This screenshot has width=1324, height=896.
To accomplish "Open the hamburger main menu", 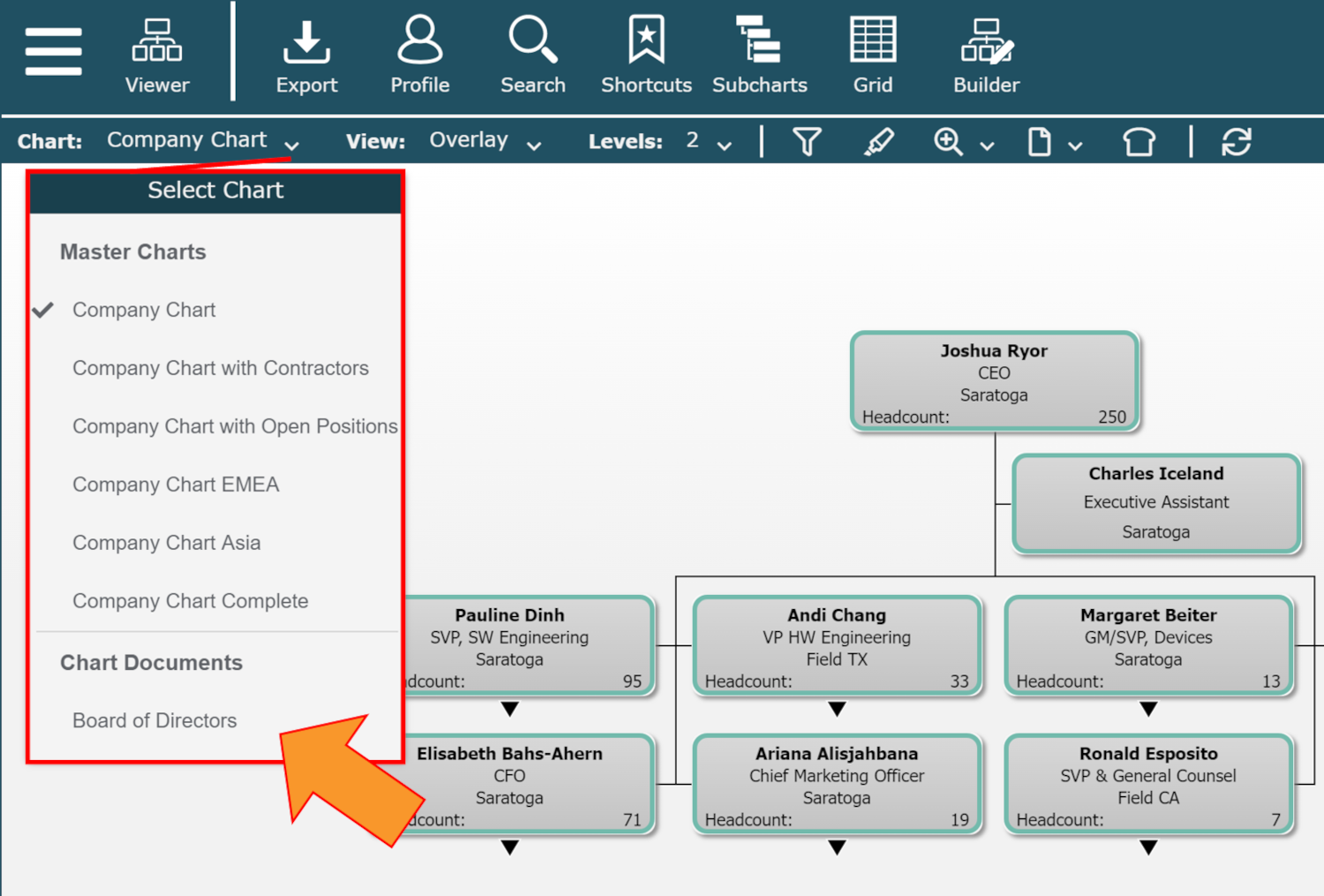I will pyautogui.click(x=54, y=51).
